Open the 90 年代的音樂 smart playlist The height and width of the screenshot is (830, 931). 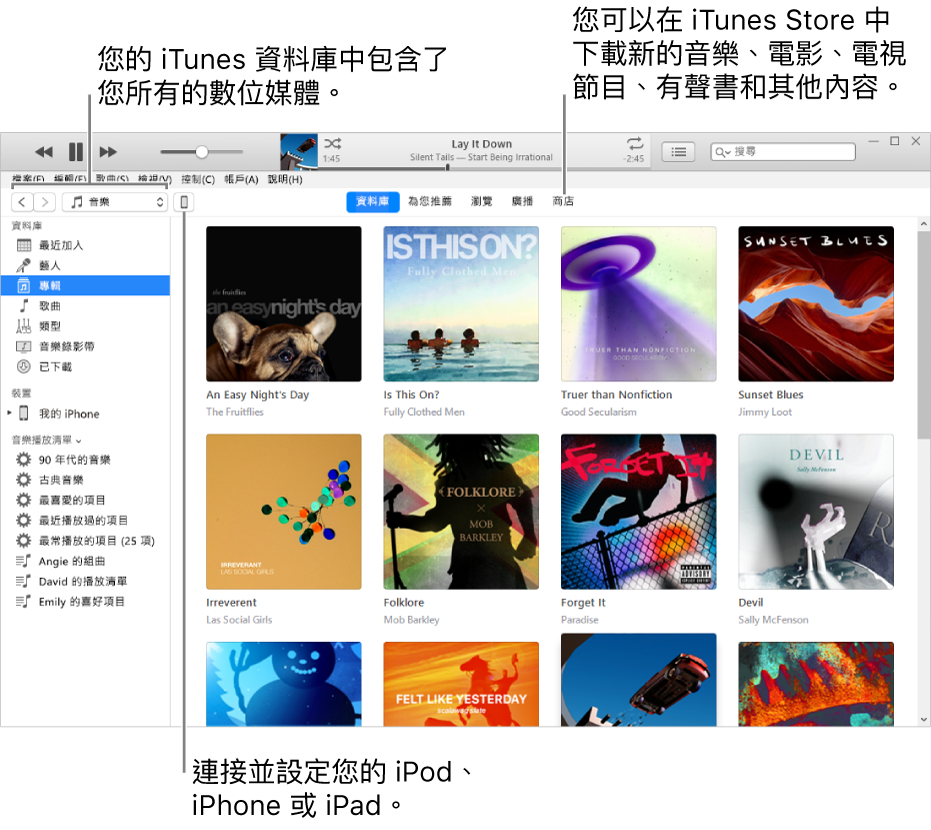coord(86,460)
